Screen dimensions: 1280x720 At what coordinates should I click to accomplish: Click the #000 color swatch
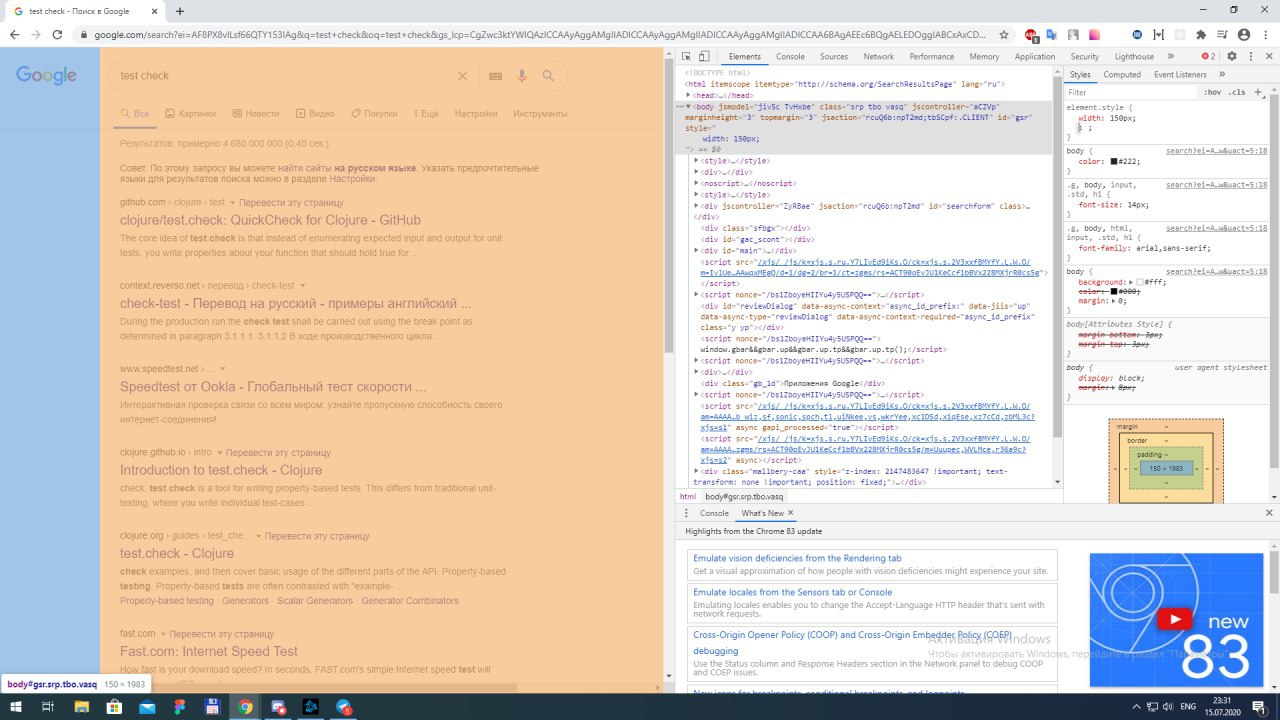click(x=1114, y=292)
